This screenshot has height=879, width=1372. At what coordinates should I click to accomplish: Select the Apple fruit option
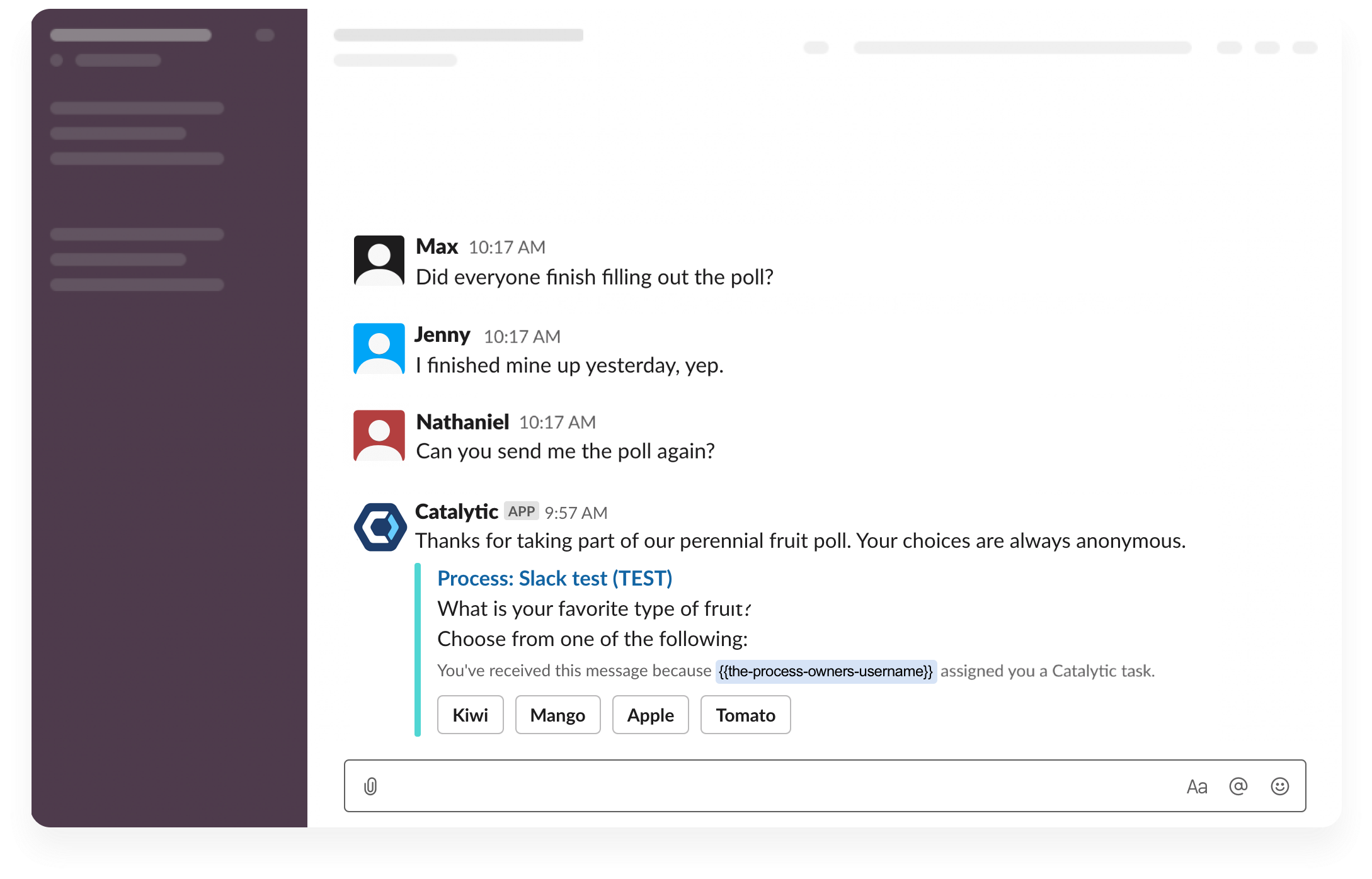point(651,715)
